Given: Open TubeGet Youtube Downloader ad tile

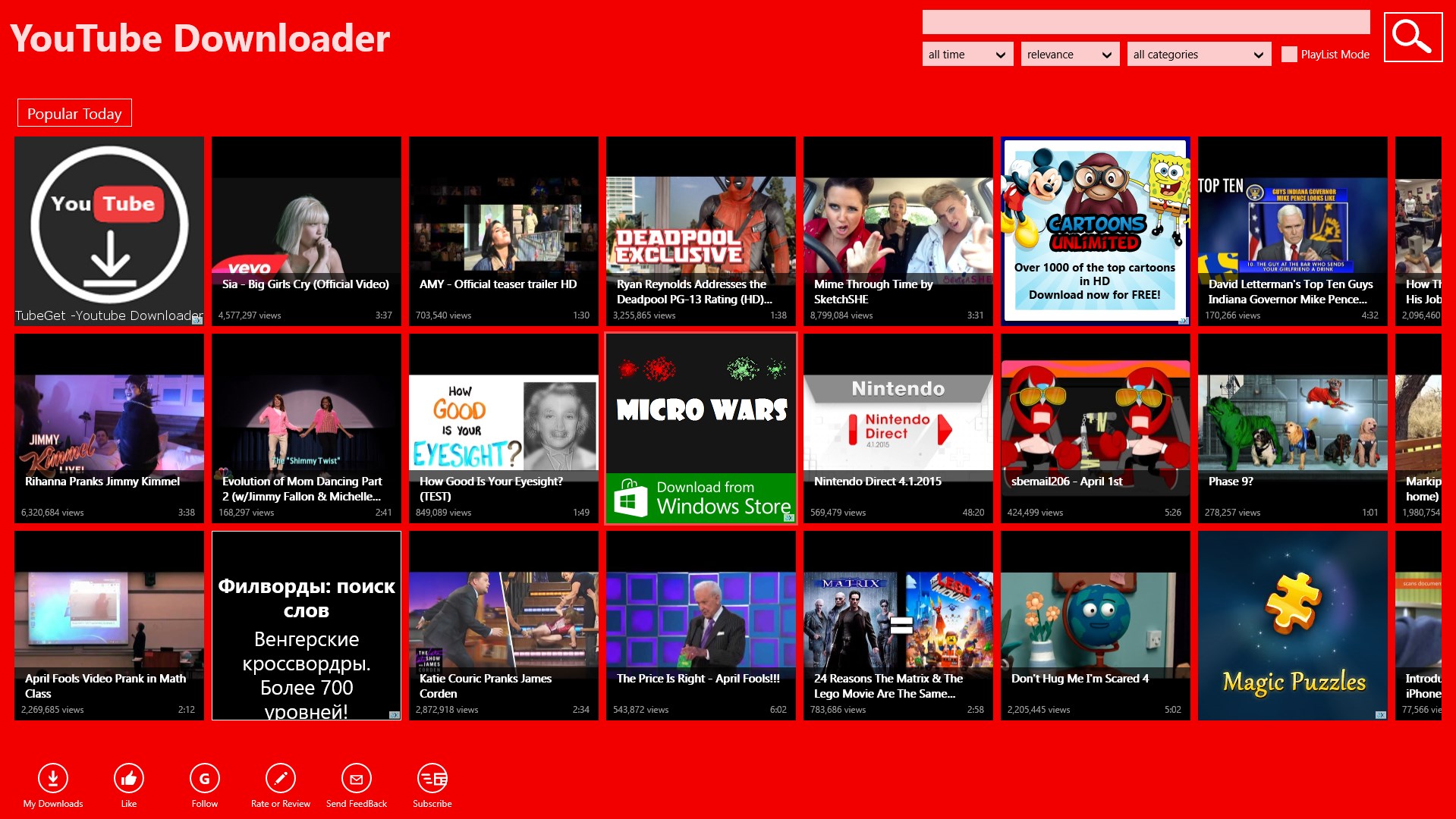Looking at the screenshot, I should coord(109,231).
